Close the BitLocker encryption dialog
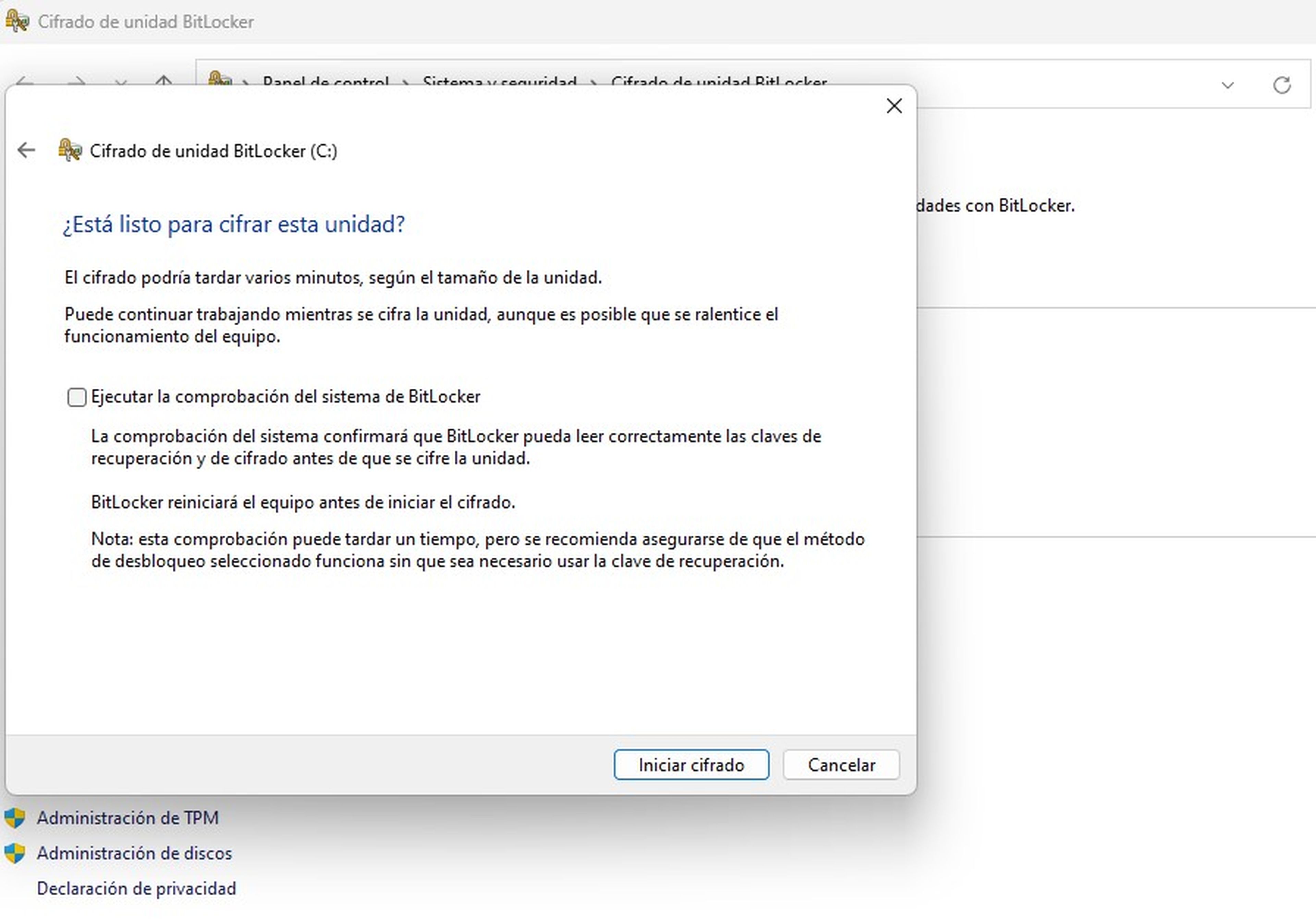 pyautogui.click(x=893, y=106)
